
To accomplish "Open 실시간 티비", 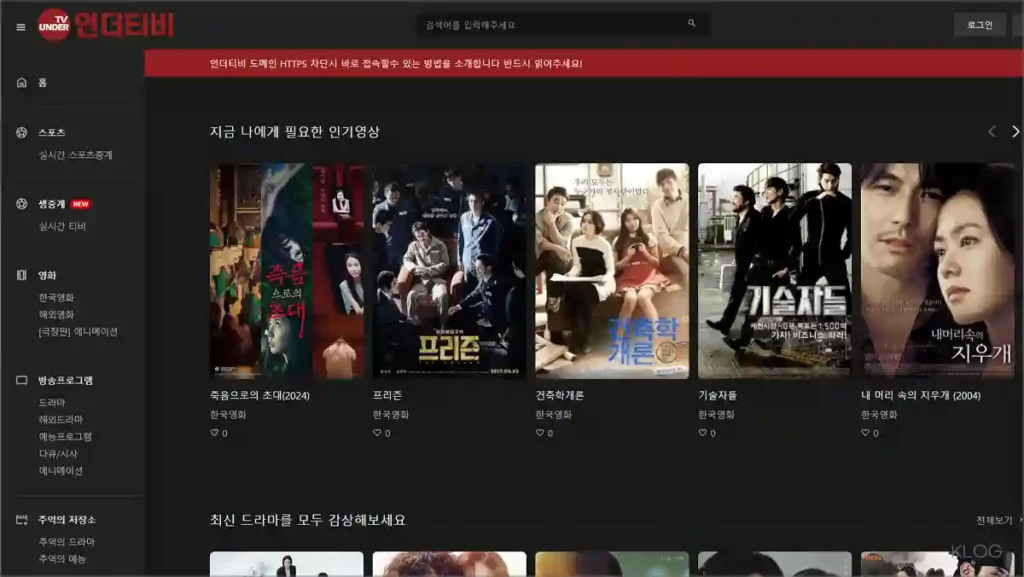I will (62, 226).
